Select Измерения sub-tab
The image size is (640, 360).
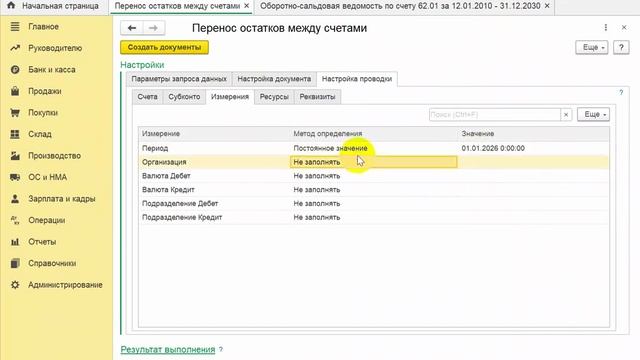[230, 97]
